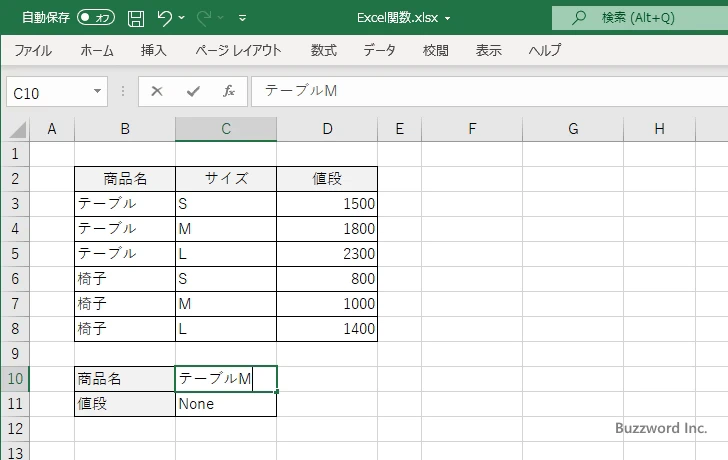Click cell C11 showing None
This screenshot has height=460, width=728.
tap(226, 404)
